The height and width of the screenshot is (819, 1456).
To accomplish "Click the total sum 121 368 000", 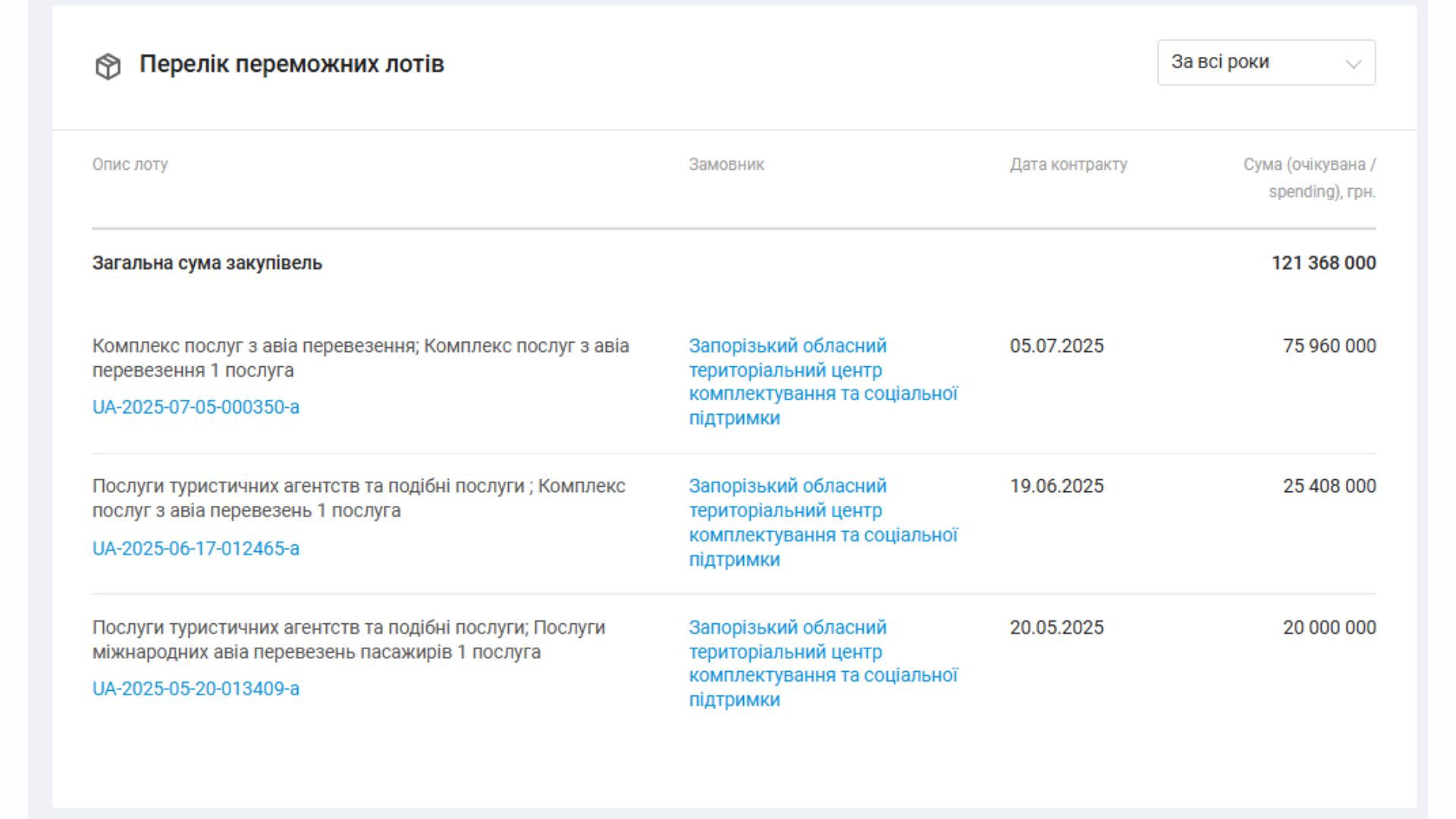I will (x=1323, y=263).
